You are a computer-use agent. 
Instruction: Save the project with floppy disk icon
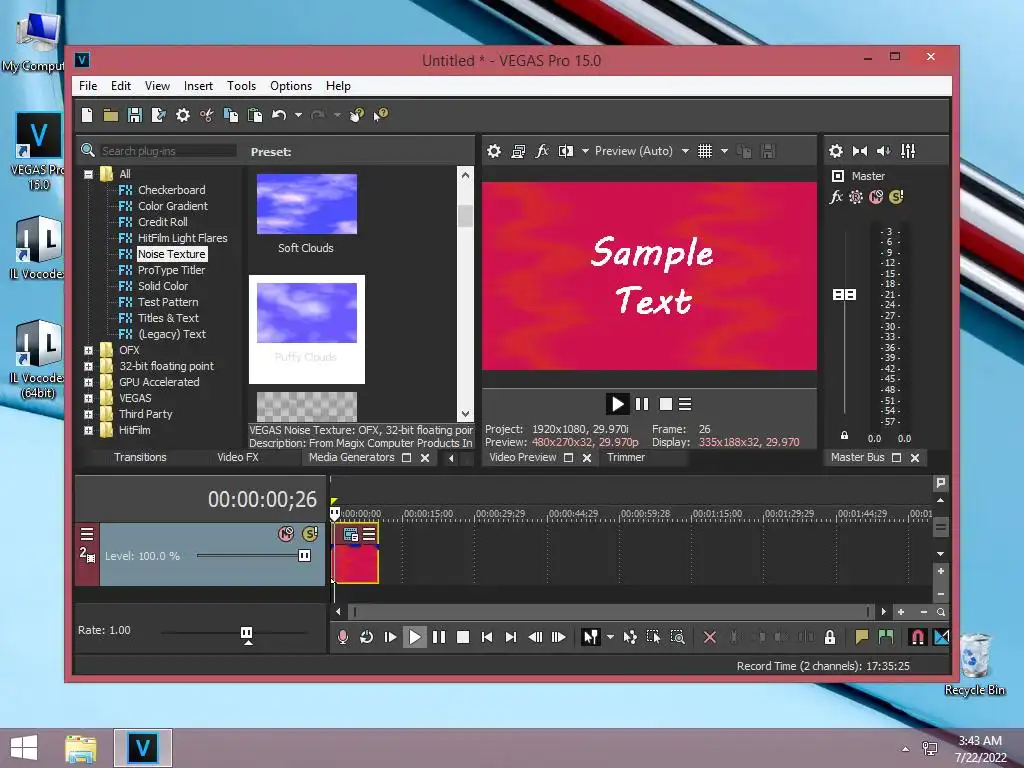(x=135, y=116)
